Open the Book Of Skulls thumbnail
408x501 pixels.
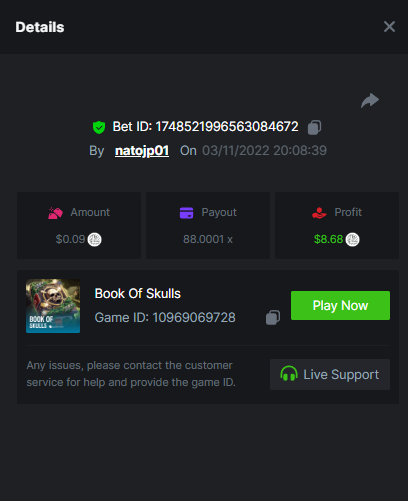(53, 306)
